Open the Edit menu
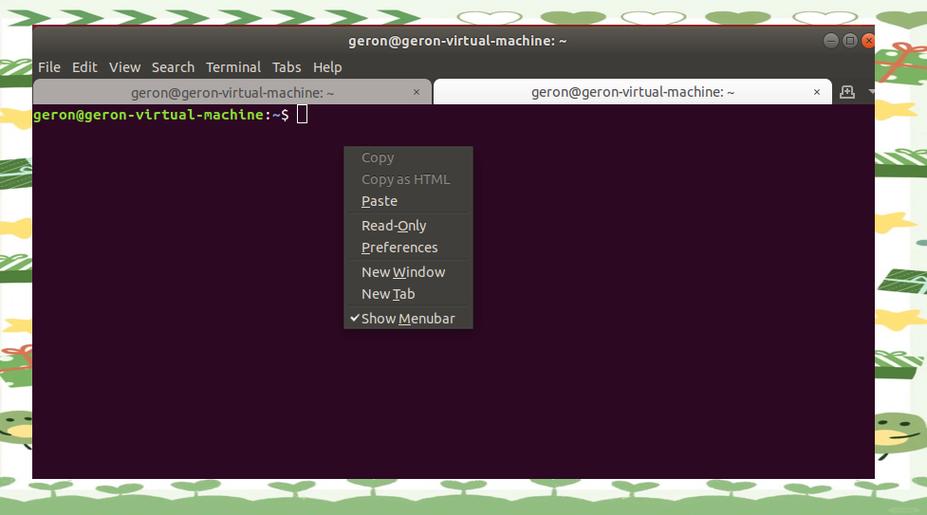Screen dimensions: 927x515 point(85,67)
